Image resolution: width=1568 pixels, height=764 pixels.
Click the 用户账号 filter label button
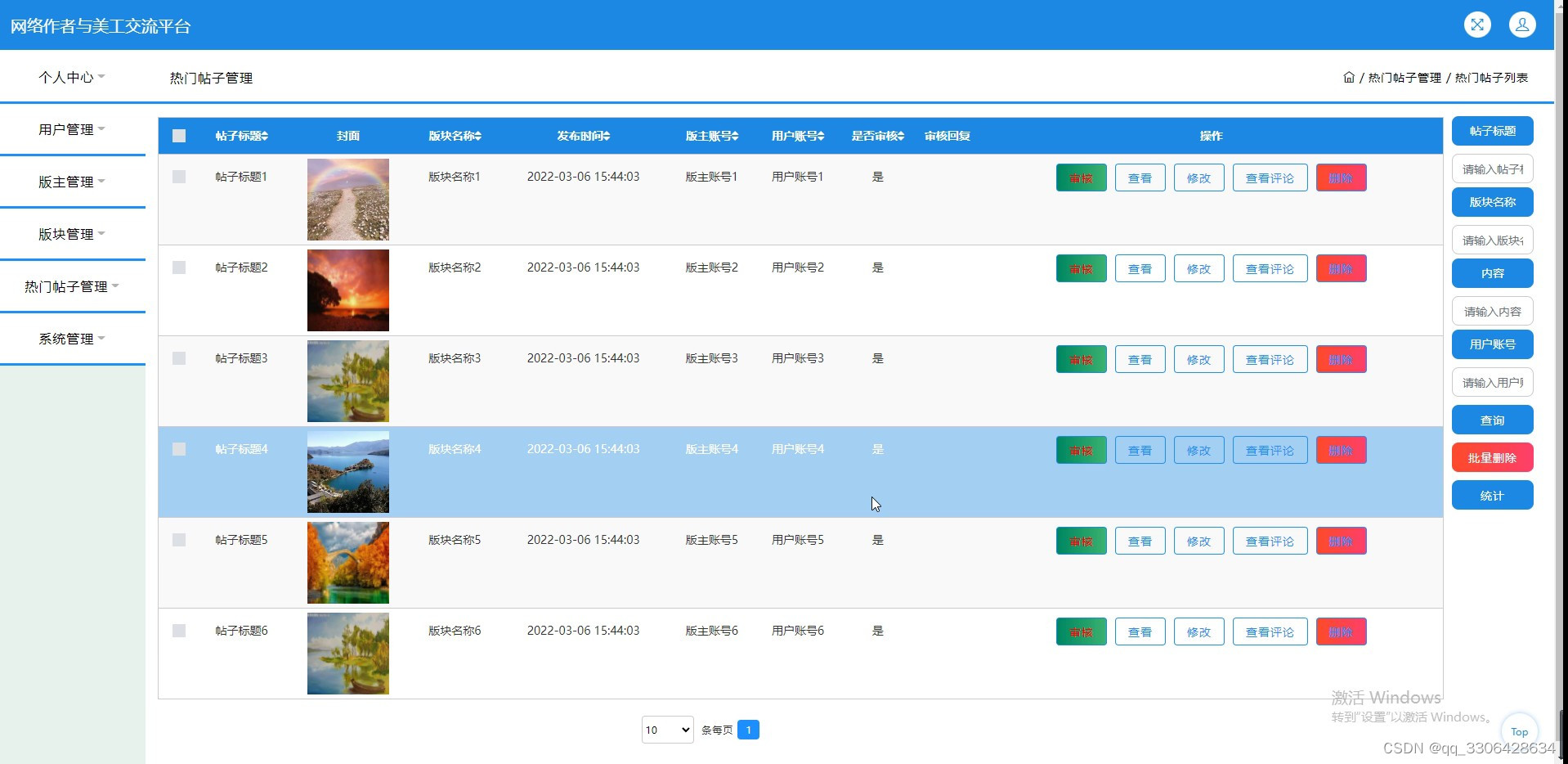click(1492, 344)
